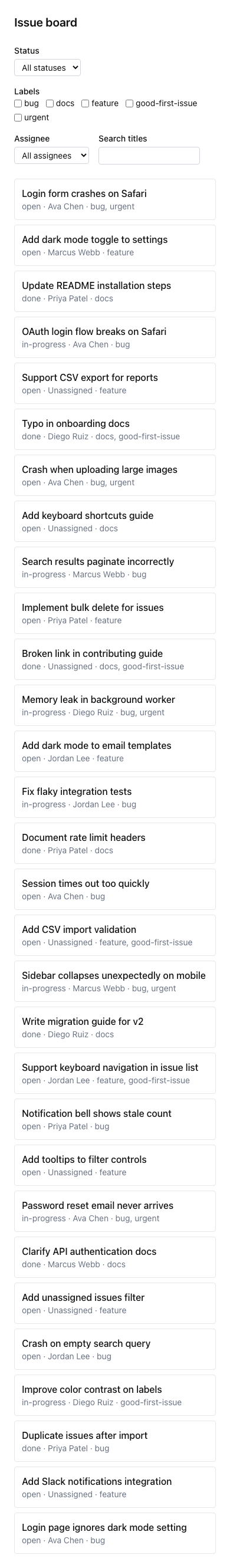230x1568 pixels.
Task: Open the Status dropdown
Action: pyautogui.click(x=47, y=68)
